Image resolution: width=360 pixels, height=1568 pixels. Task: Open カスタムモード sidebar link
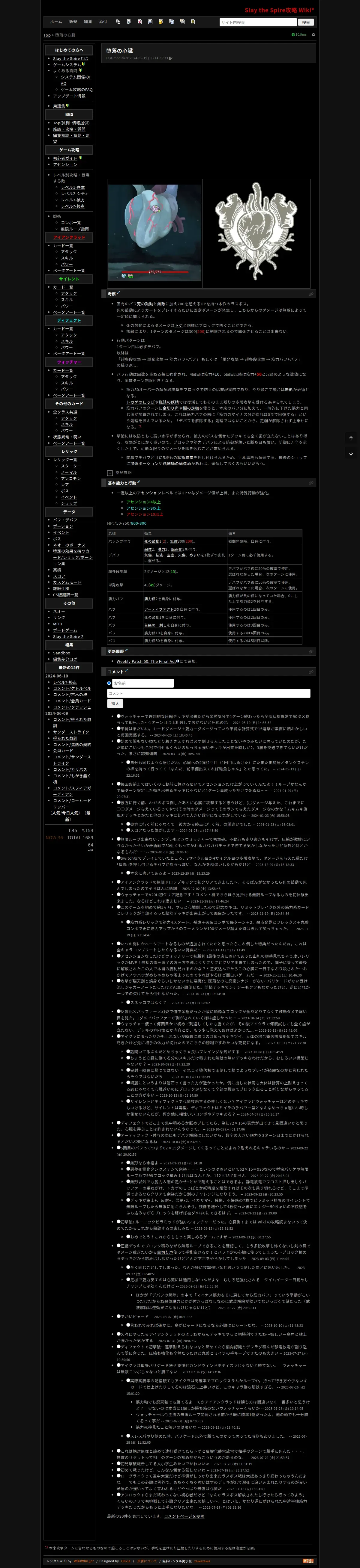[66, 582]
